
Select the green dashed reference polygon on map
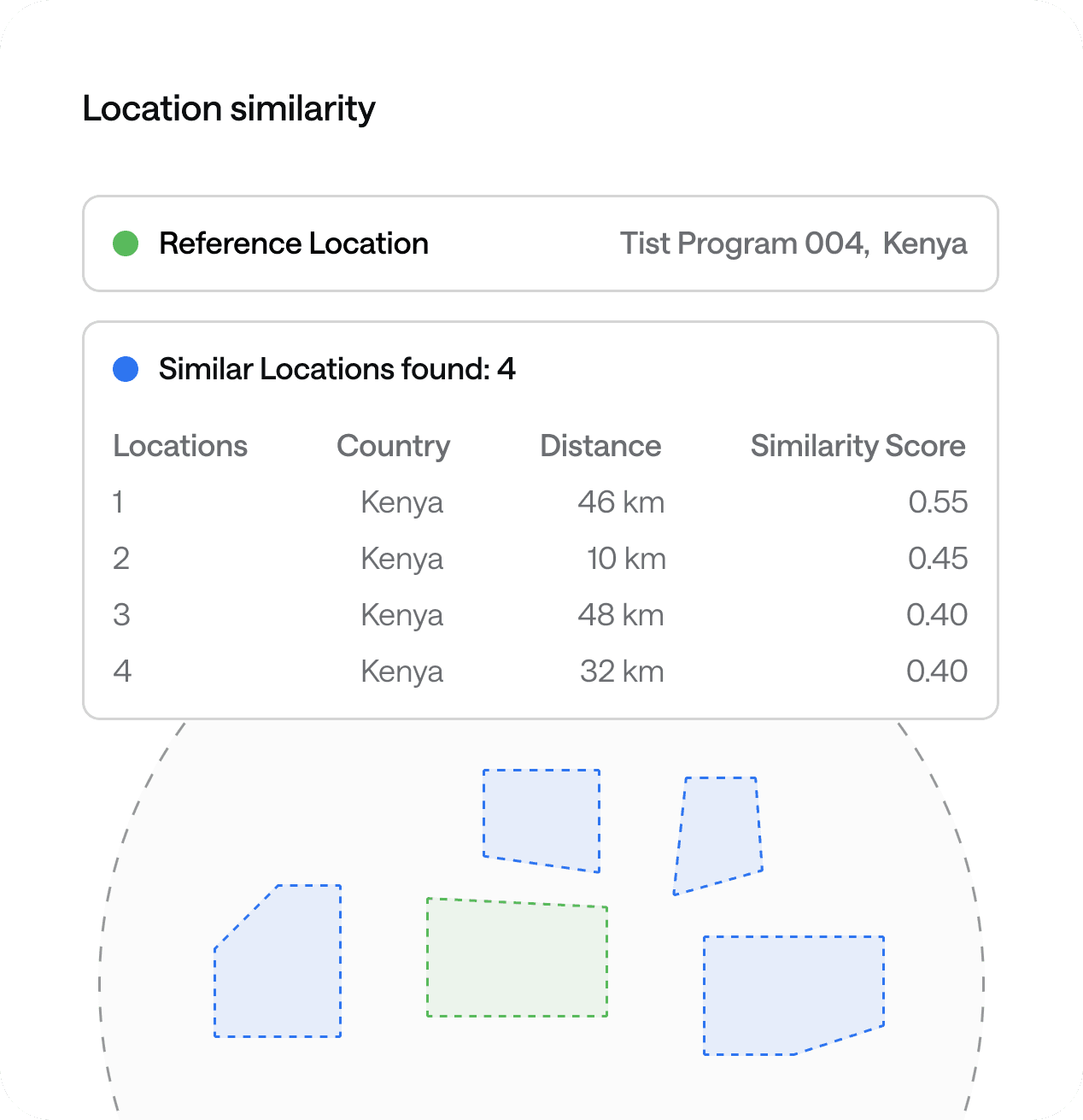click(x=517, y=959)
